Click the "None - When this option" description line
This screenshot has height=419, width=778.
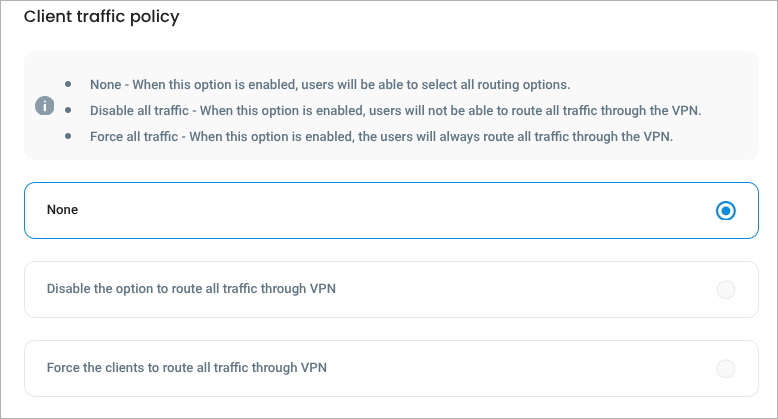point(330,84)
